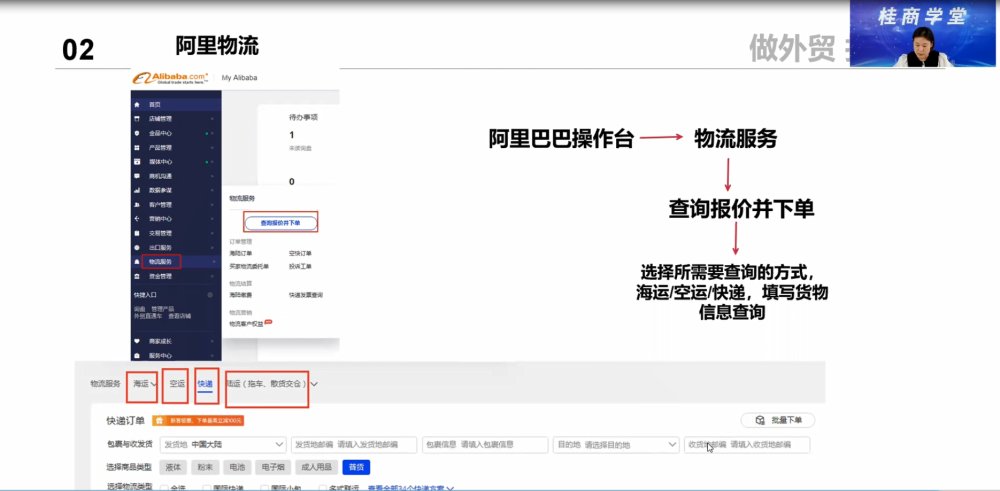Open the 快递发票查询 link
The width and height of the screenshot is (1000, 491).
tap(305, 295)
